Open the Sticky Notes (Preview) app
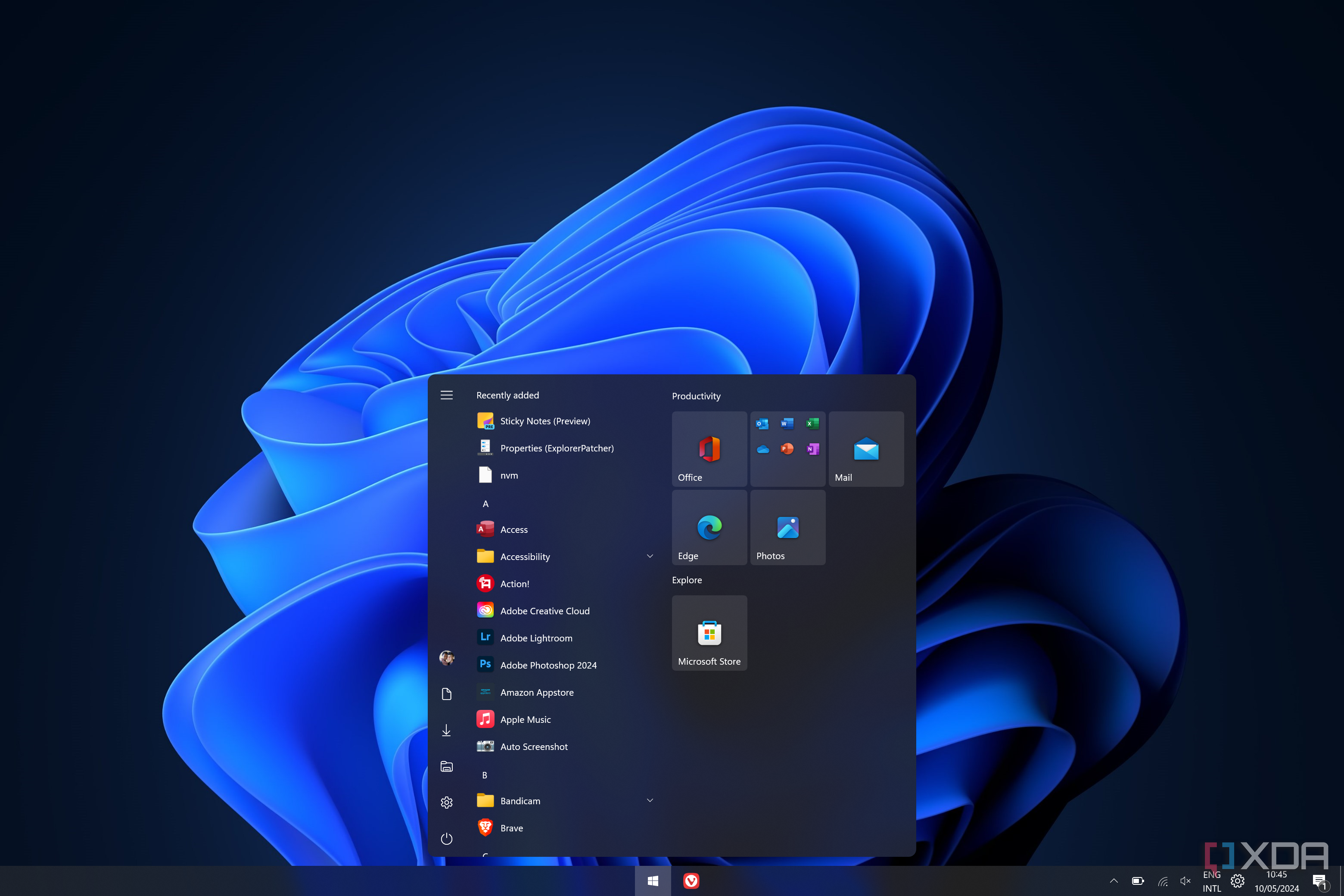 [x=566, y=421]
